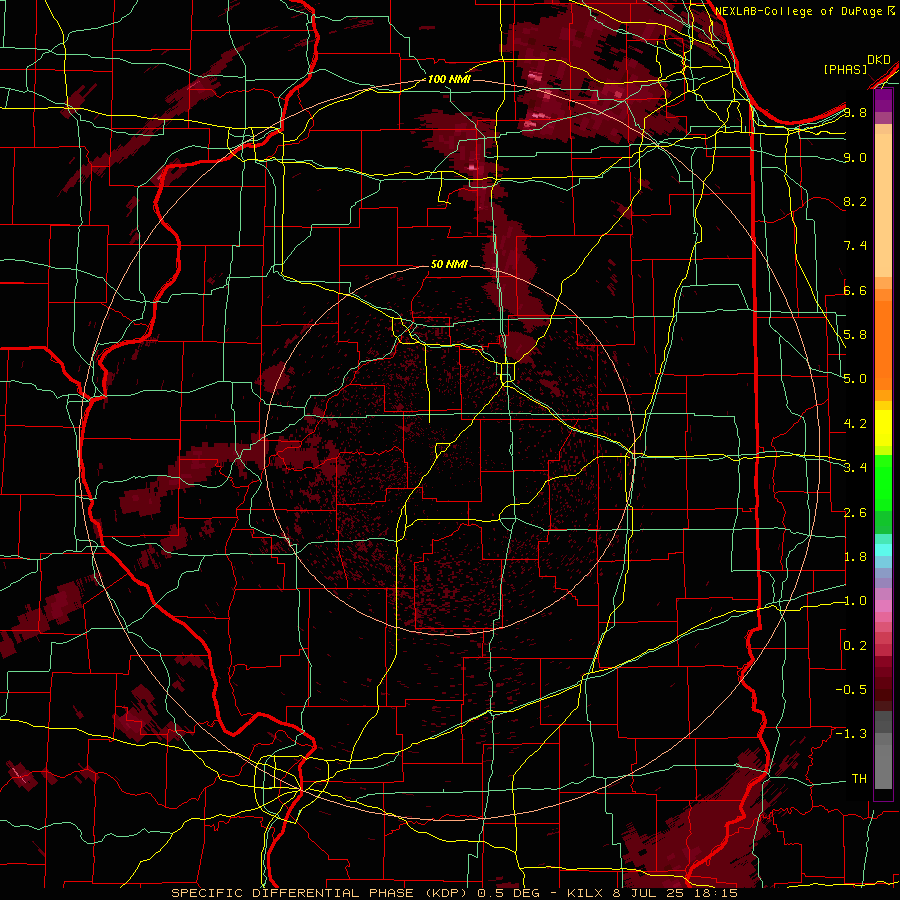Click the 2.6 legend value

[x=855, y=513]
